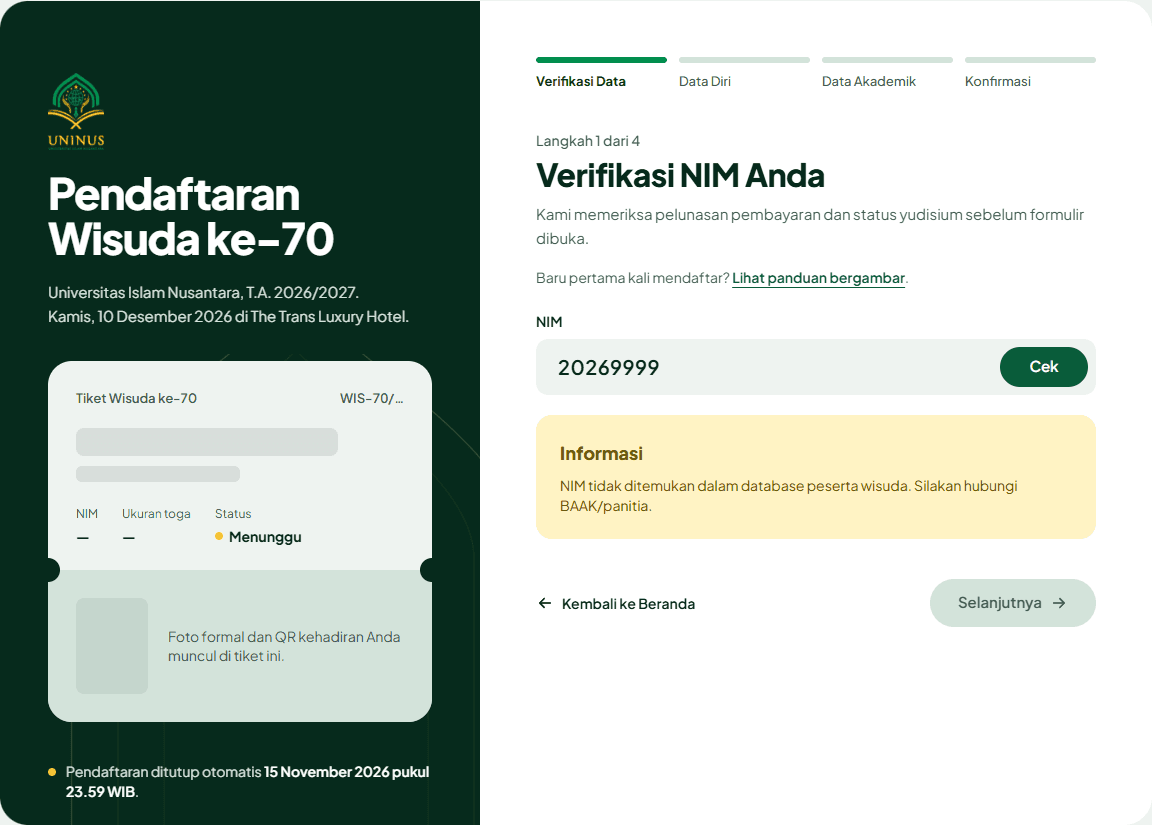Click the Cek button to verify NIM
This screenshot has width=1152, height=825.
(x=1043, y=367)
